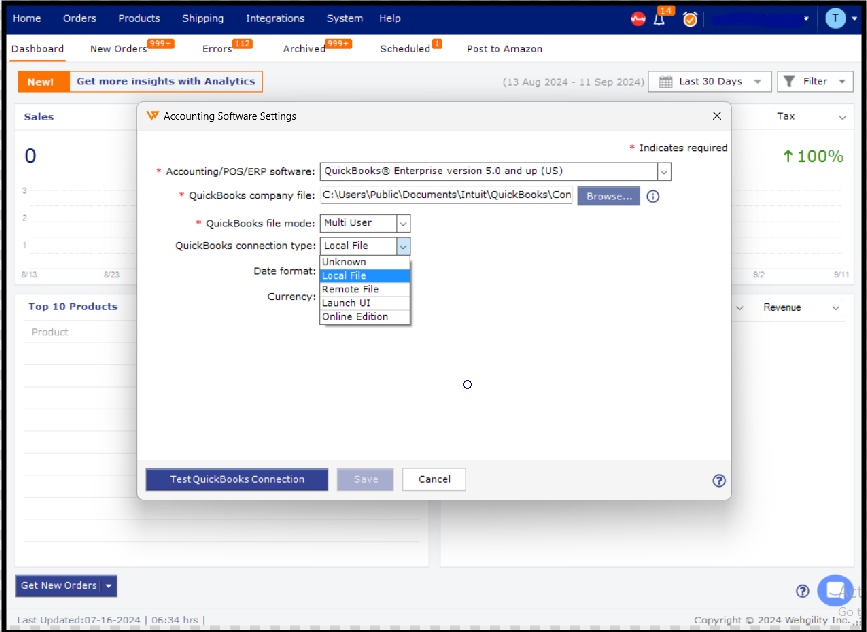The height and width of the screenshot is (632, 867).
Task: Click the Filter funnel icon
Action: (789, 81)
